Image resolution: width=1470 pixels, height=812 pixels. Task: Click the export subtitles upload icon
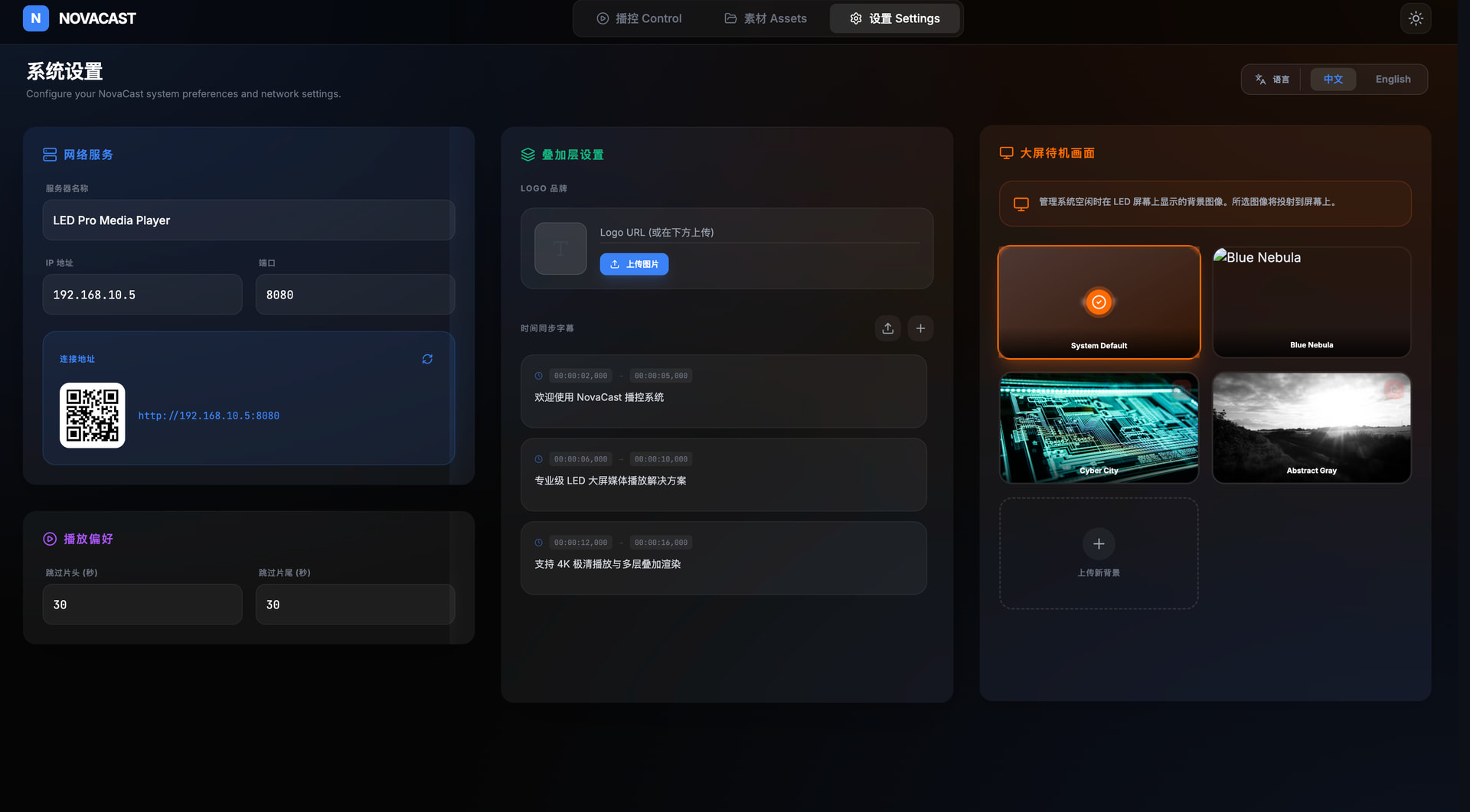pyautogui.click(x=887, y=328)
